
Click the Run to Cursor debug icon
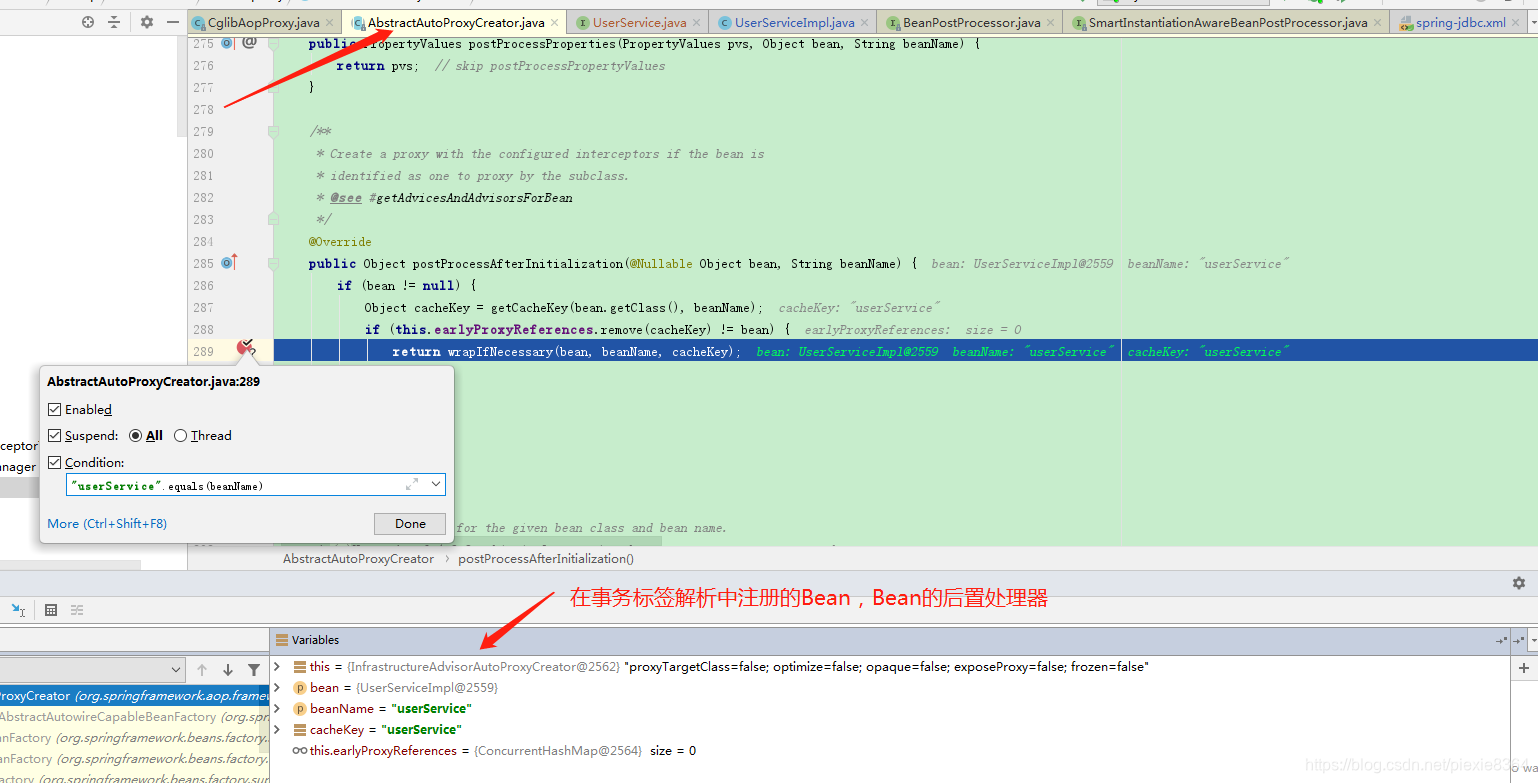coord(18,610)
